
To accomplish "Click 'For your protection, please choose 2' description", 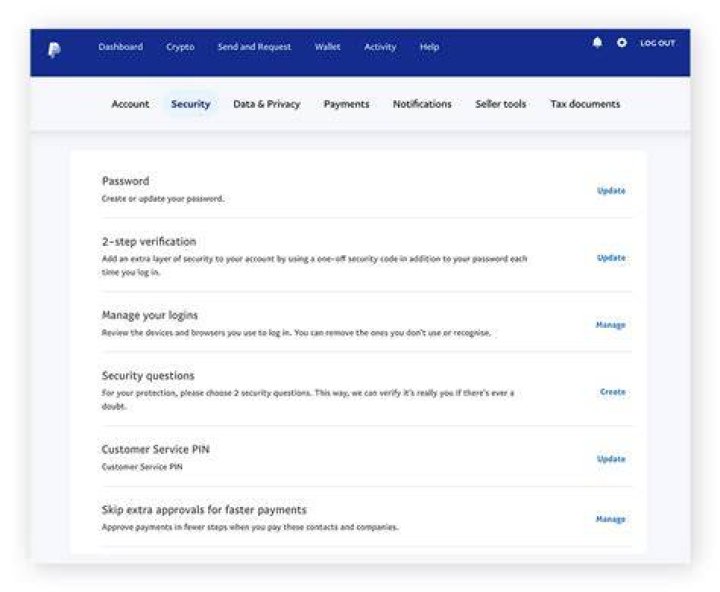I will (308, 400).
